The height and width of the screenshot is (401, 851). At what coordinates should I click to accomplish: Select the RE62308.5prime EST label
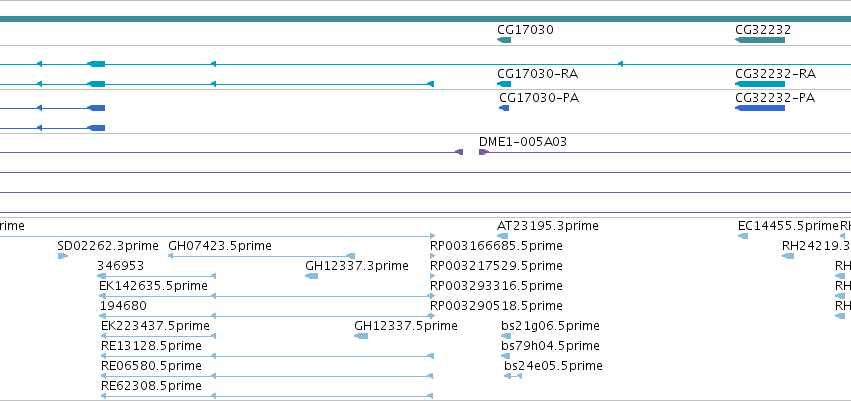point(151,386)
